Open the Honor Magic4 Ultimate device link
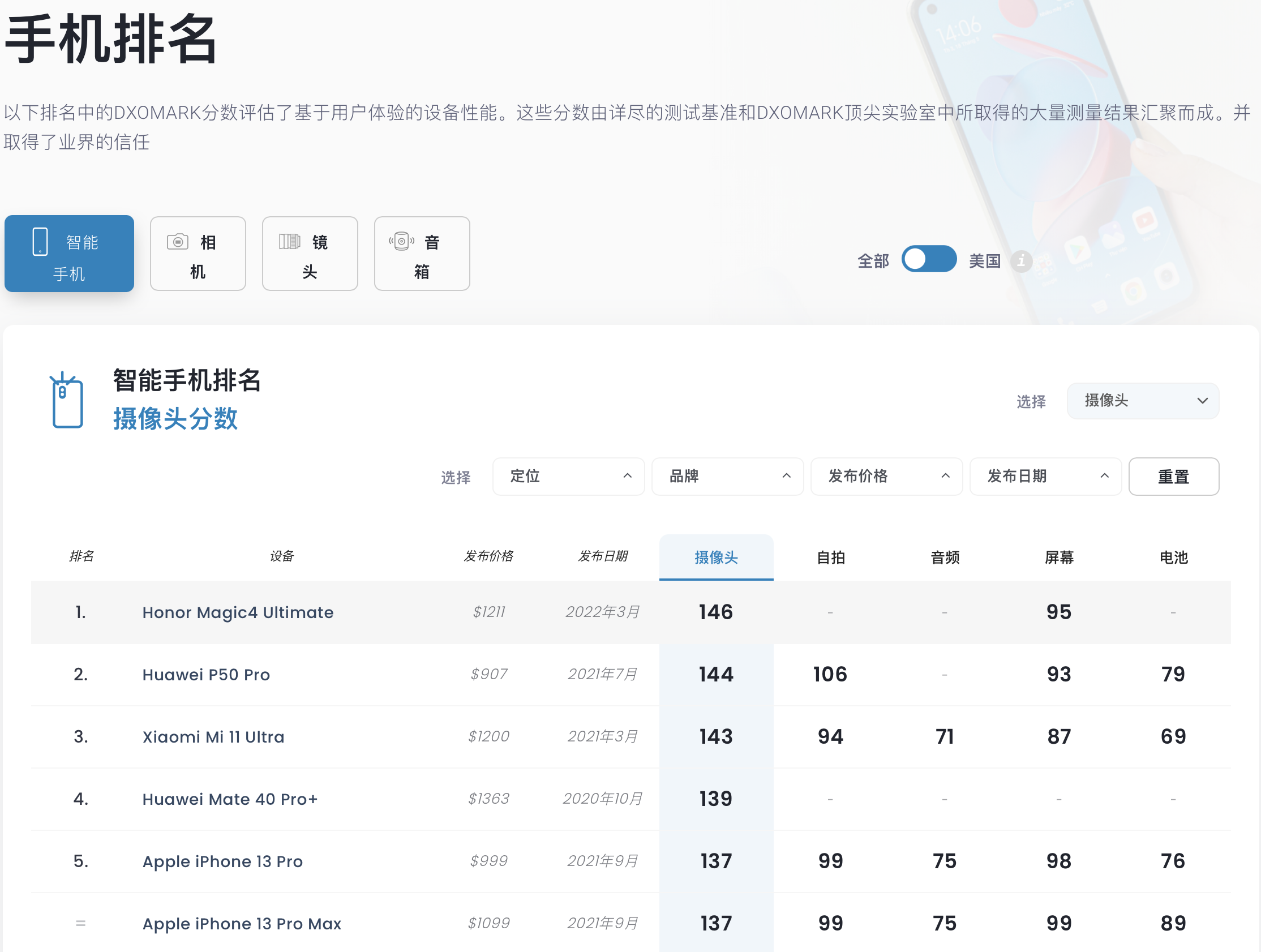Screen dimensions: 1261x952 [238, 612]
